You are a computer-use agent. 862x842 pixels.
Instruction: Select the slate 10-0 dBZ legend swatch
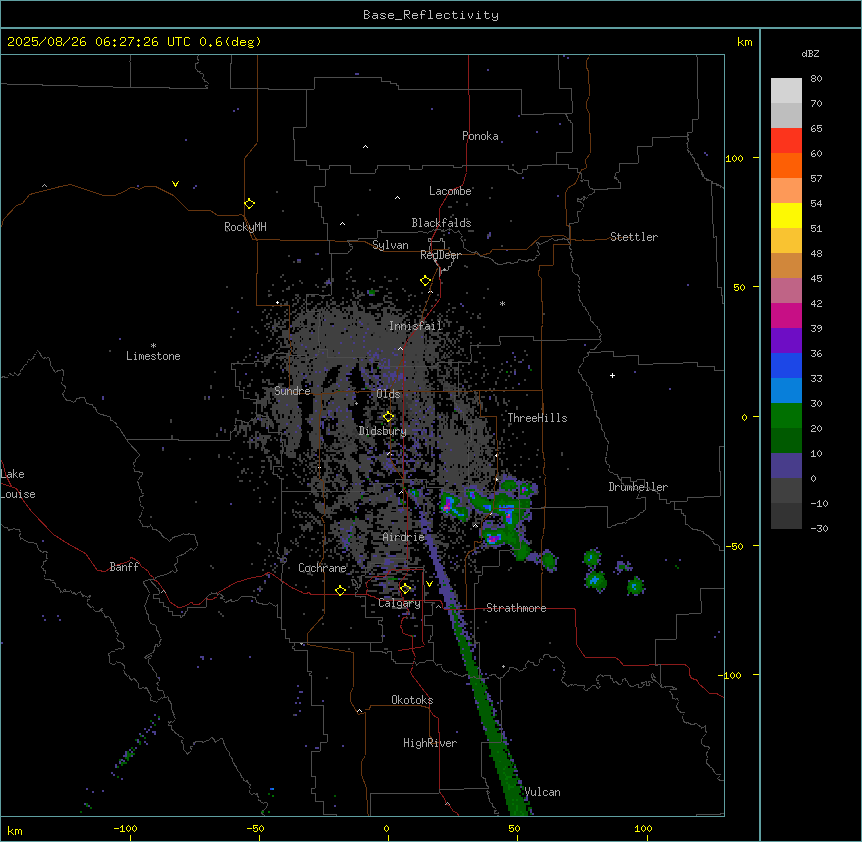(x=786, y=466)
